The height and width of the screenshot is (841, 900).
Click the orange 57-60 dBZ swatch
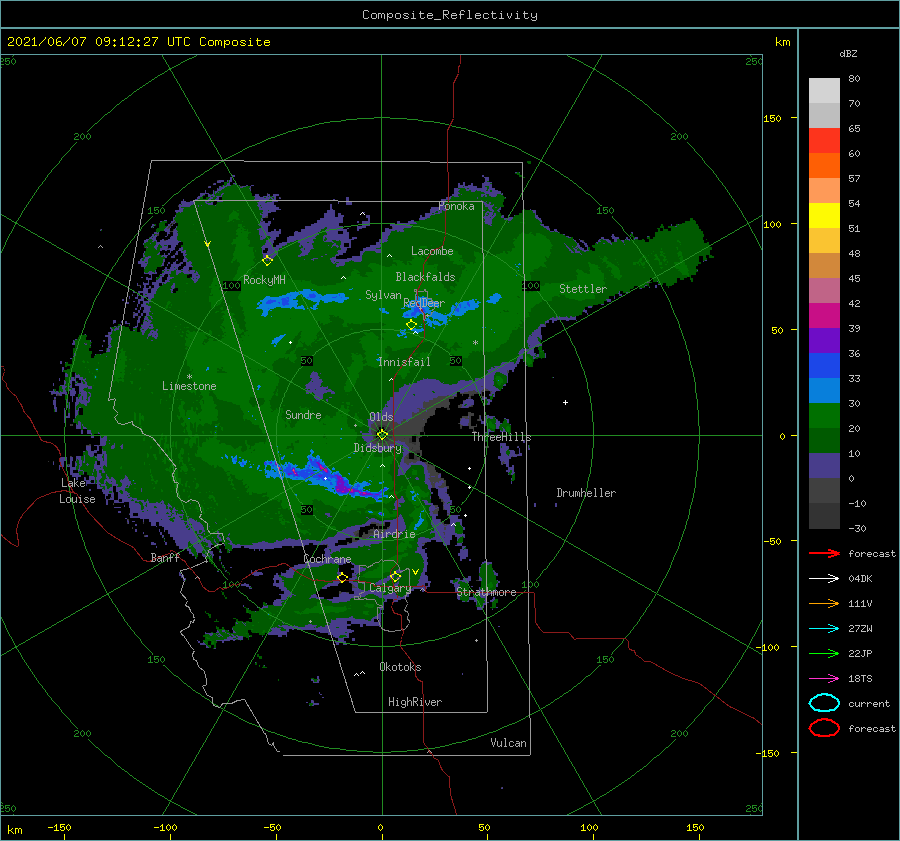pos(824,166)
